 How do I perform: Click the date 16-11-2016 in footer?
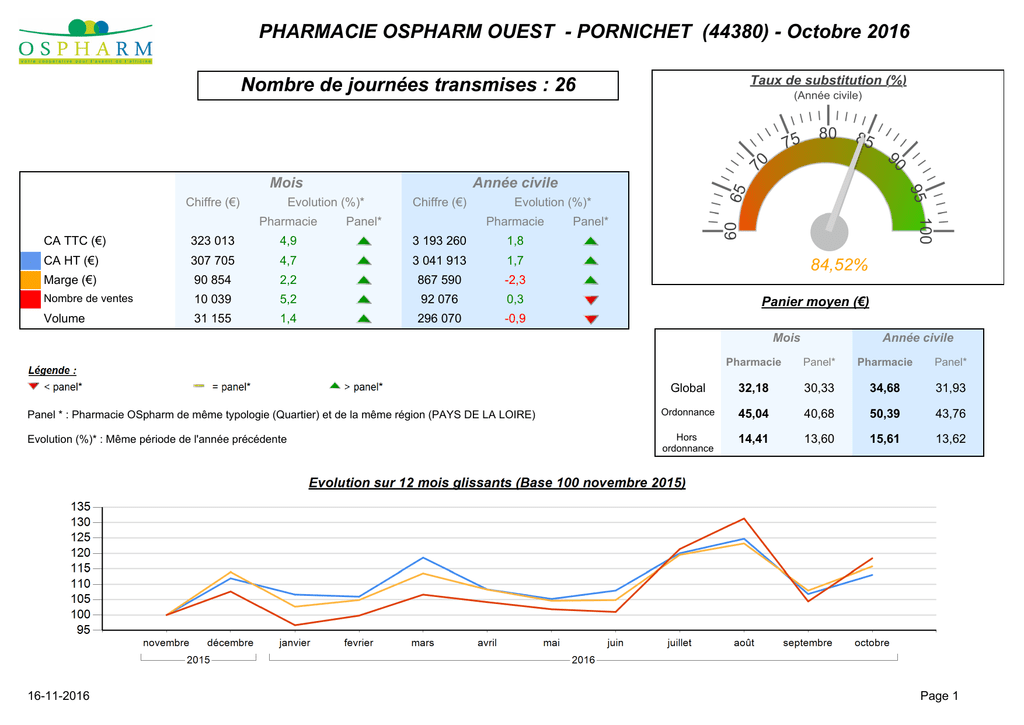point(58,696)
